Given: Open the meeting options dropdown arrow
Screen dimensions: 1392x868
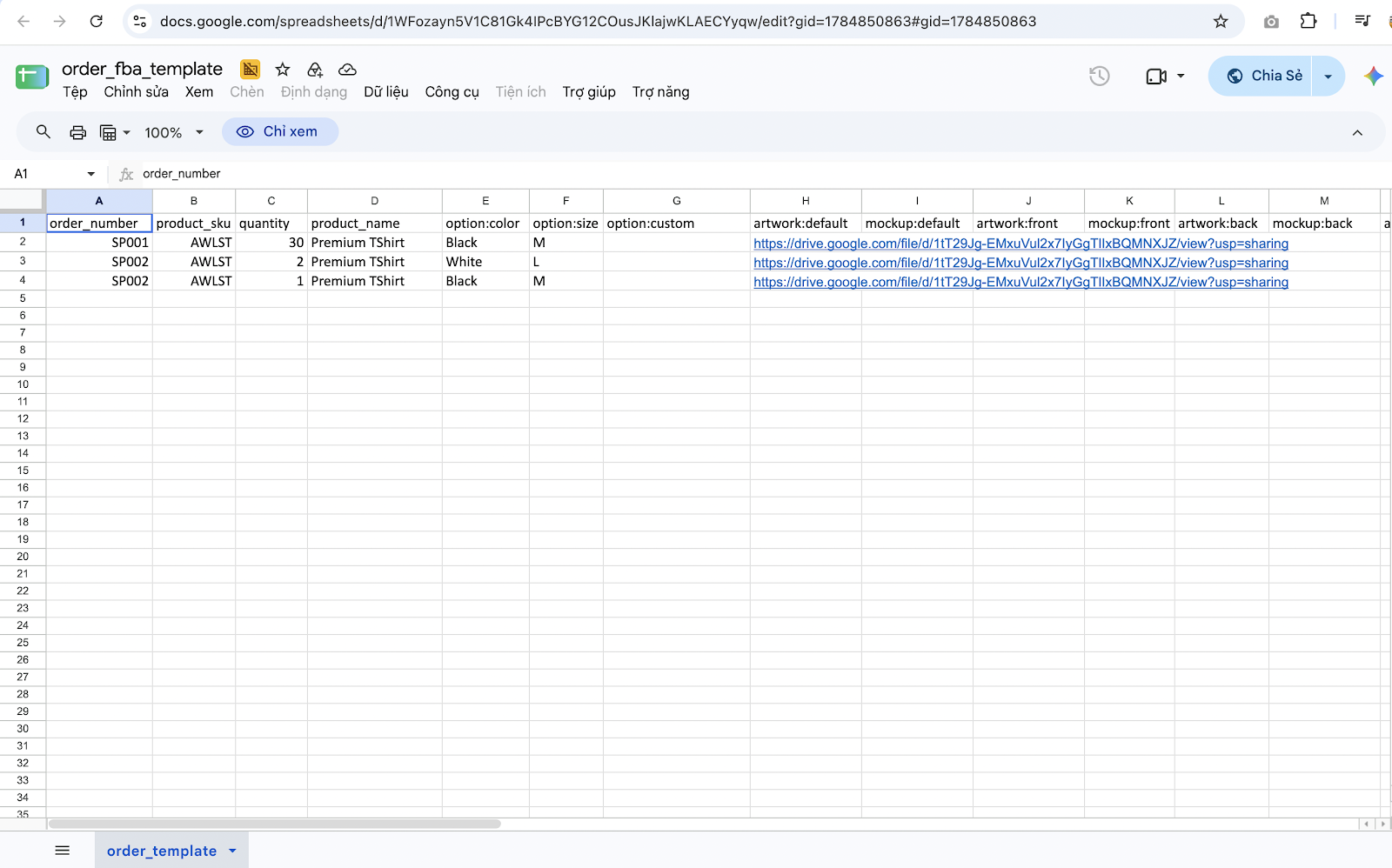Looking at the screenshot, I should 1181,77.
